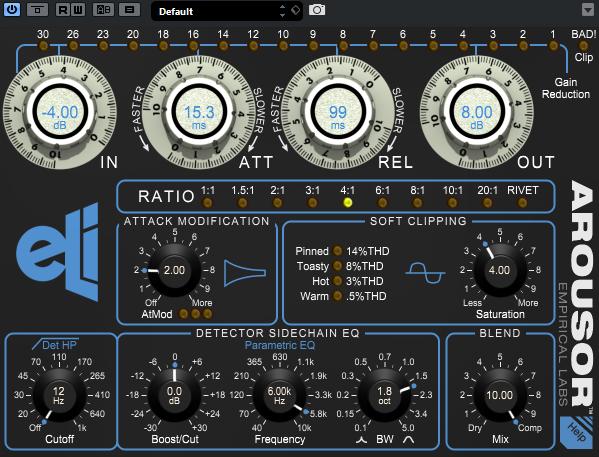The width and height of the screenshot is (599, 457).
Task: Click the Blend Mix knob showing 10.00
Action: click(x=499, y=395)
